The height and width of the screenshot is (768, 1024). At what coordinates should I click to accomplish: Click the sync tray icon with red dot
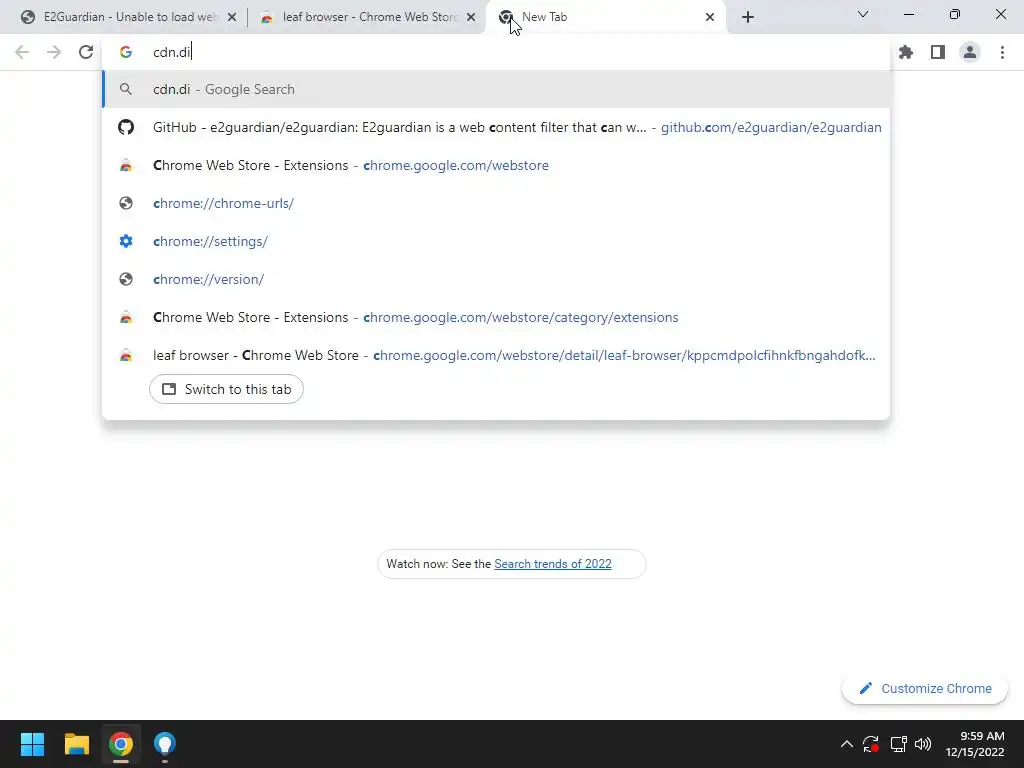click(871, 744)
